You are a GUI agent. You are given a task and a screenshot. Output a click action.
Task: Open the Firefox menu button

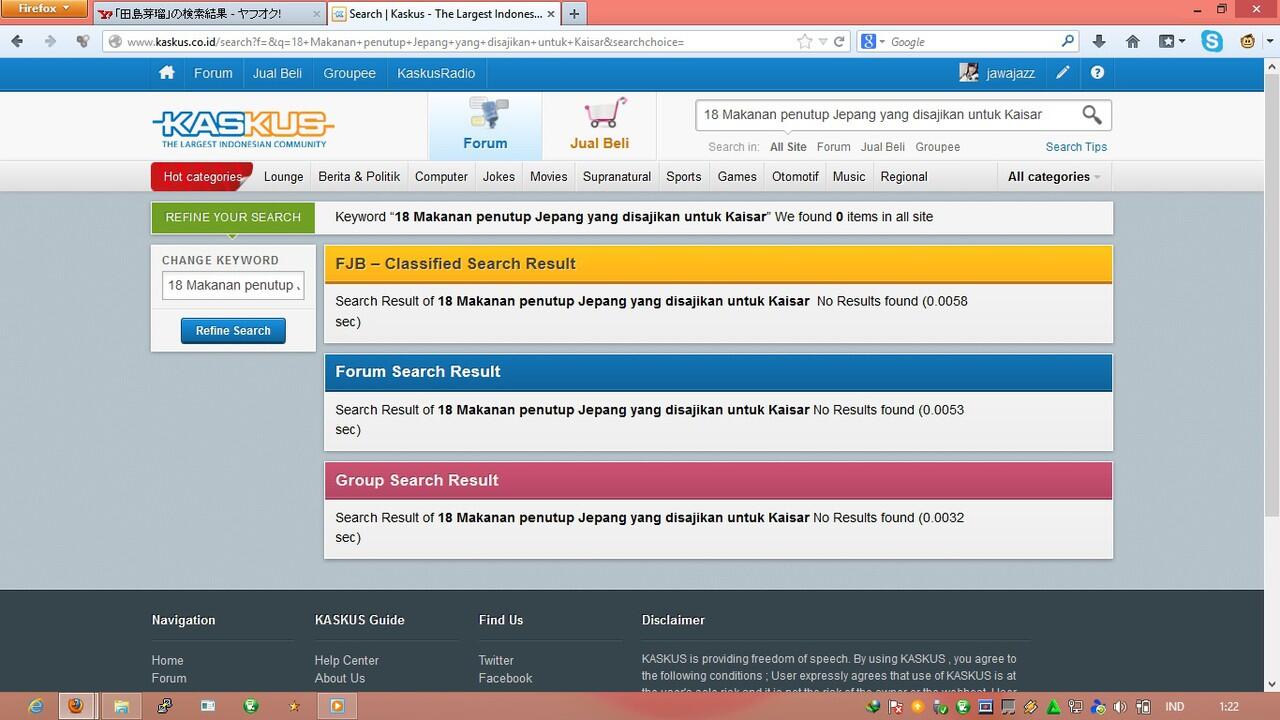coord(44,9)
